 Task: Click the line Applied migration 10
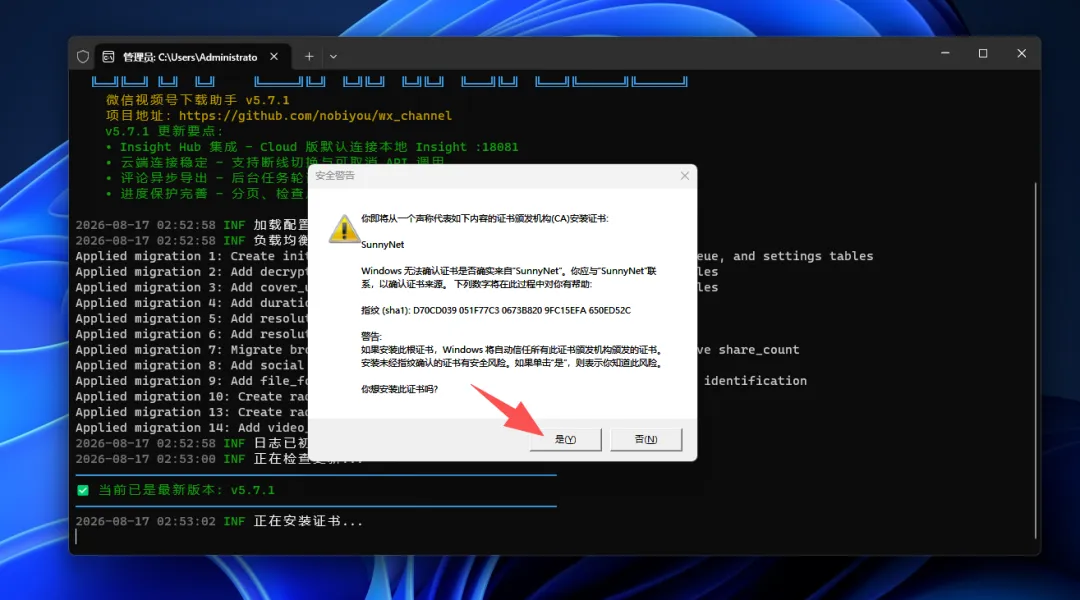[191, 397]
